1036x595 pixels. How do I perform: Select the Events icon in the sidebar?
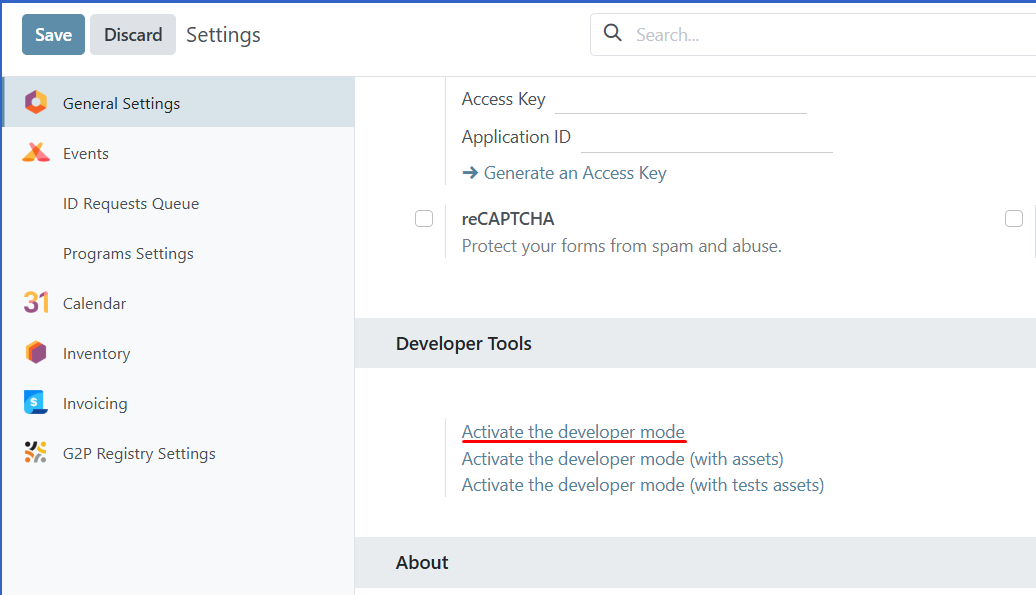point(35,152)
